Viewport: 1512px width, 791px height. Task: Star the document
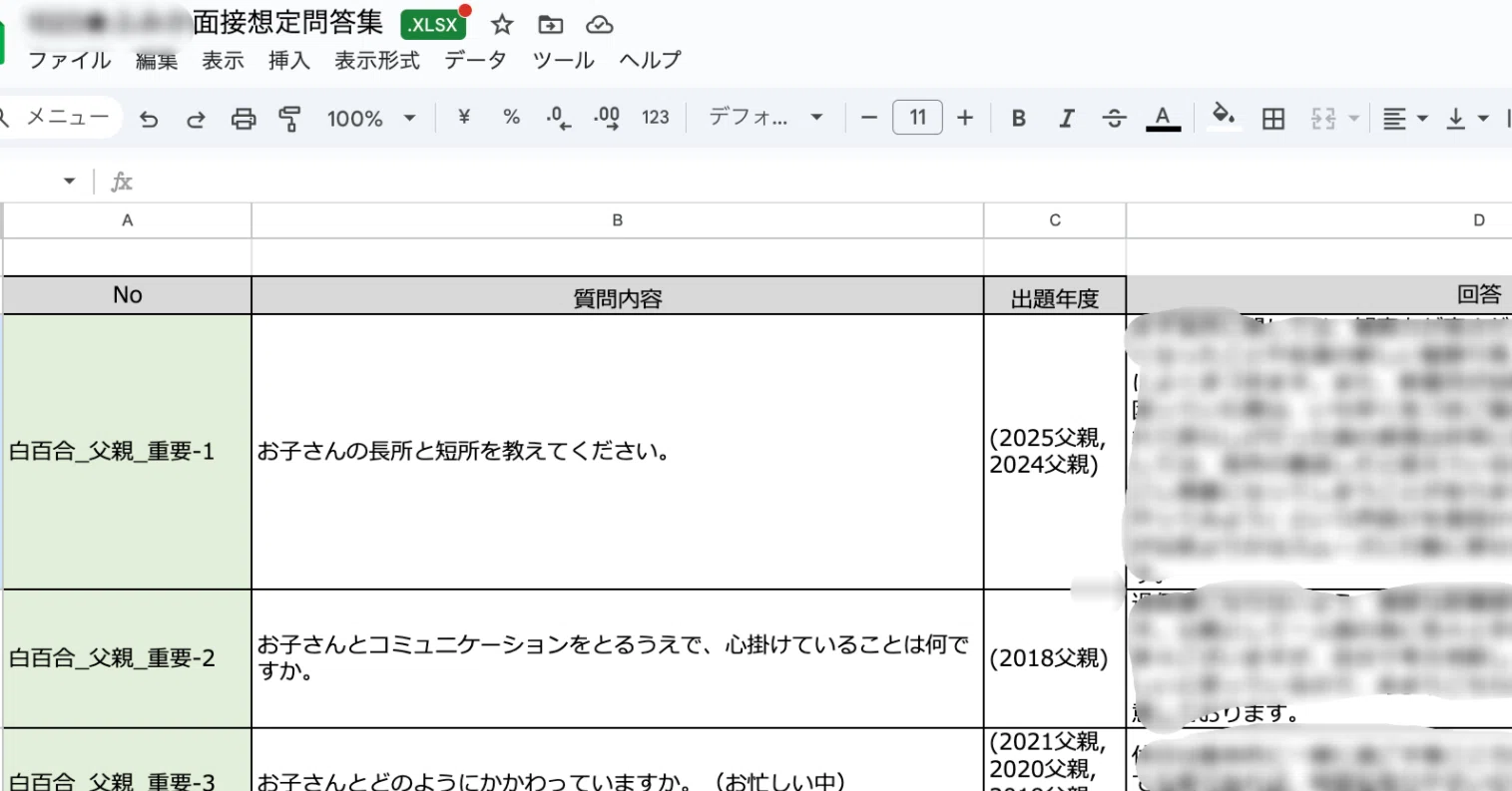pos(502,25)
